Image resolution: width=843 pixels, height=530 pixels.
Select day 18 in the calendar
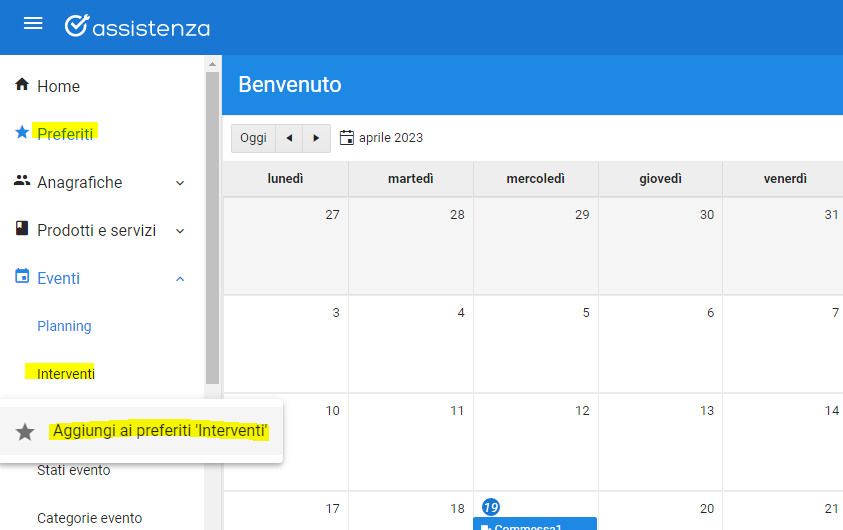(x=457, y=508)
